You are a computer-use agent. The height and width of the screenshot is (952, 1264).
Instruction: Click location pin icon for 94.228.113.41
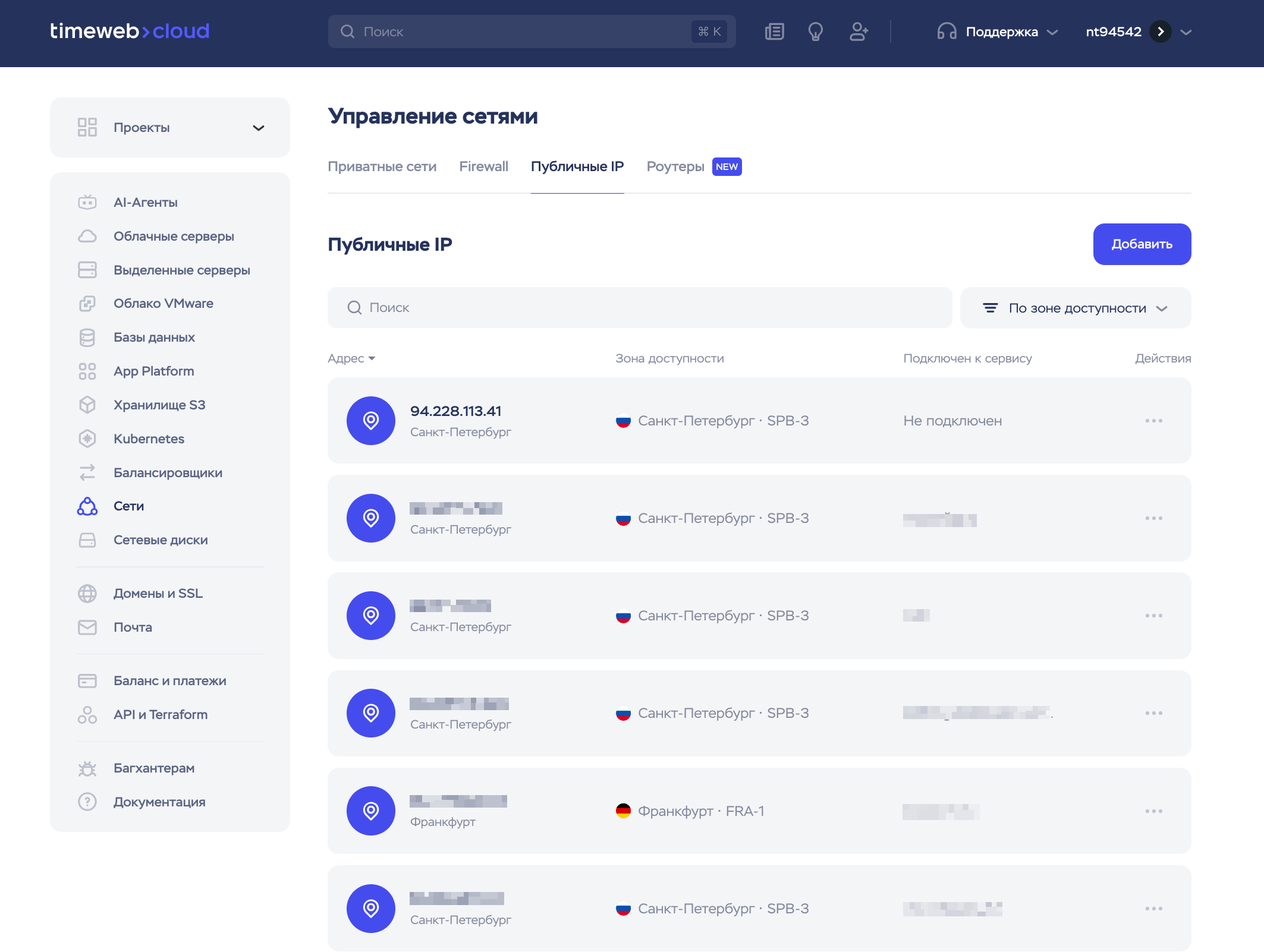pyautogui.click(x=370, y=421)
